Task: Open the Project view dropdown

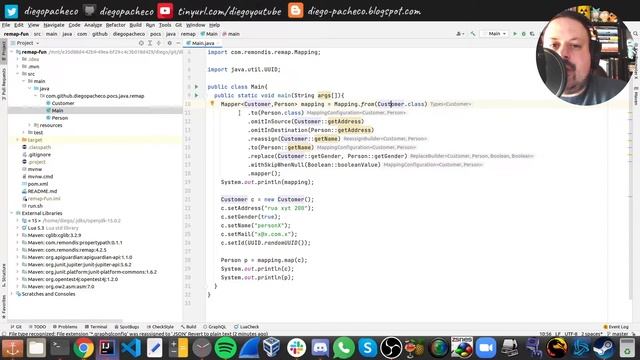Action: [x=28, y=43]
